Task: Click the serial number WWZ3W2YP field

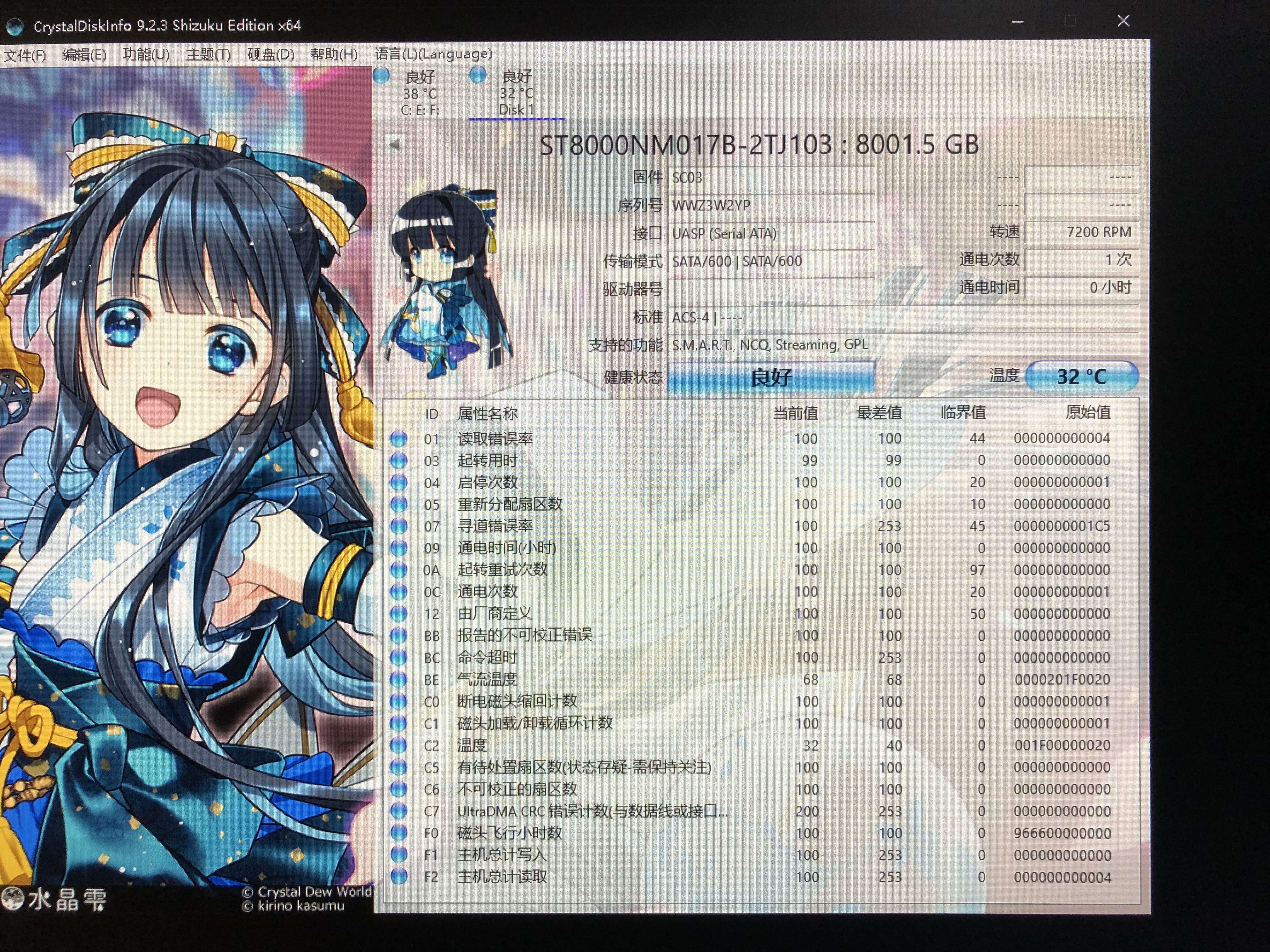Action: (x=771, y=206)
